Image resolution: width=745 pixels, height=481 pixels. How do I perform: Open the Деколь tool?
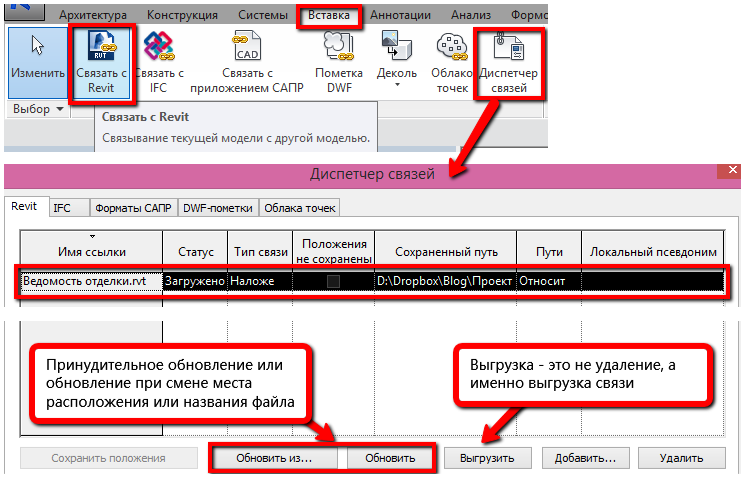(397, 59)
